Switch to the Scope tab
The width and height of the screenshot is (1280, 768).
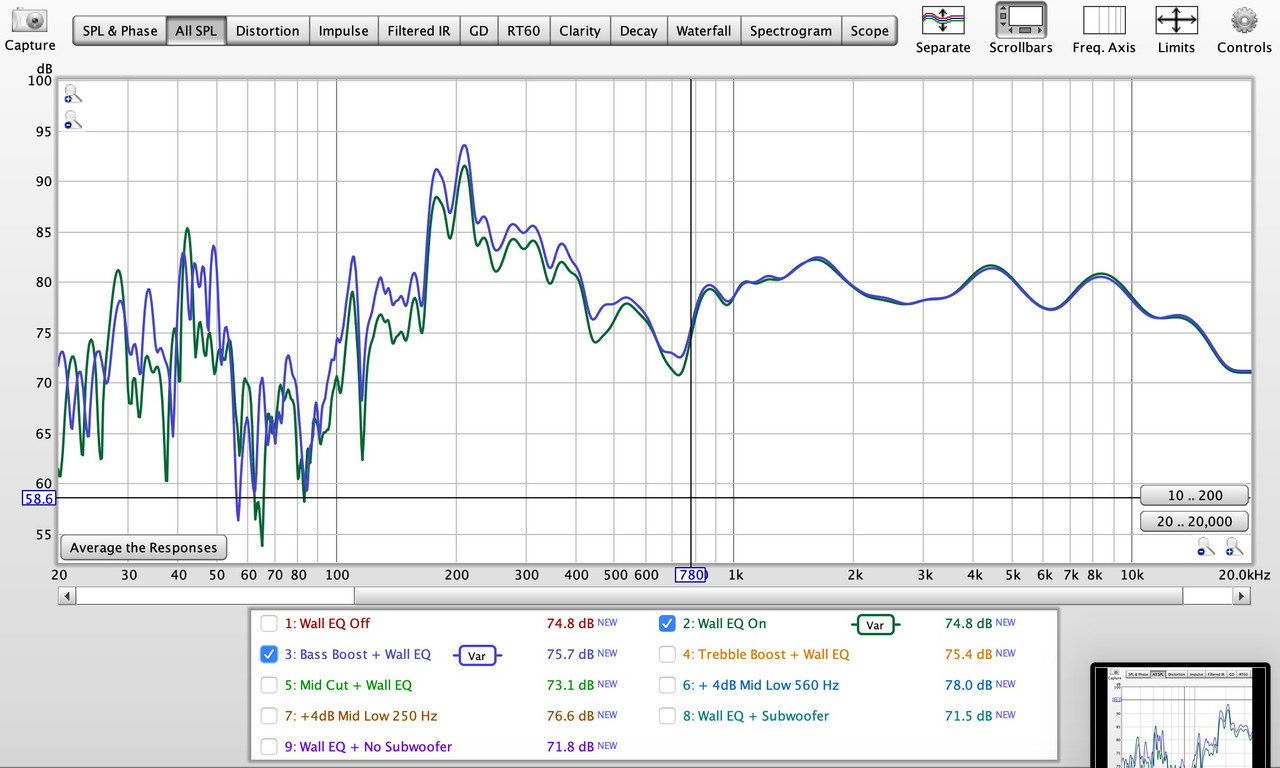click(x=870, y=31)
